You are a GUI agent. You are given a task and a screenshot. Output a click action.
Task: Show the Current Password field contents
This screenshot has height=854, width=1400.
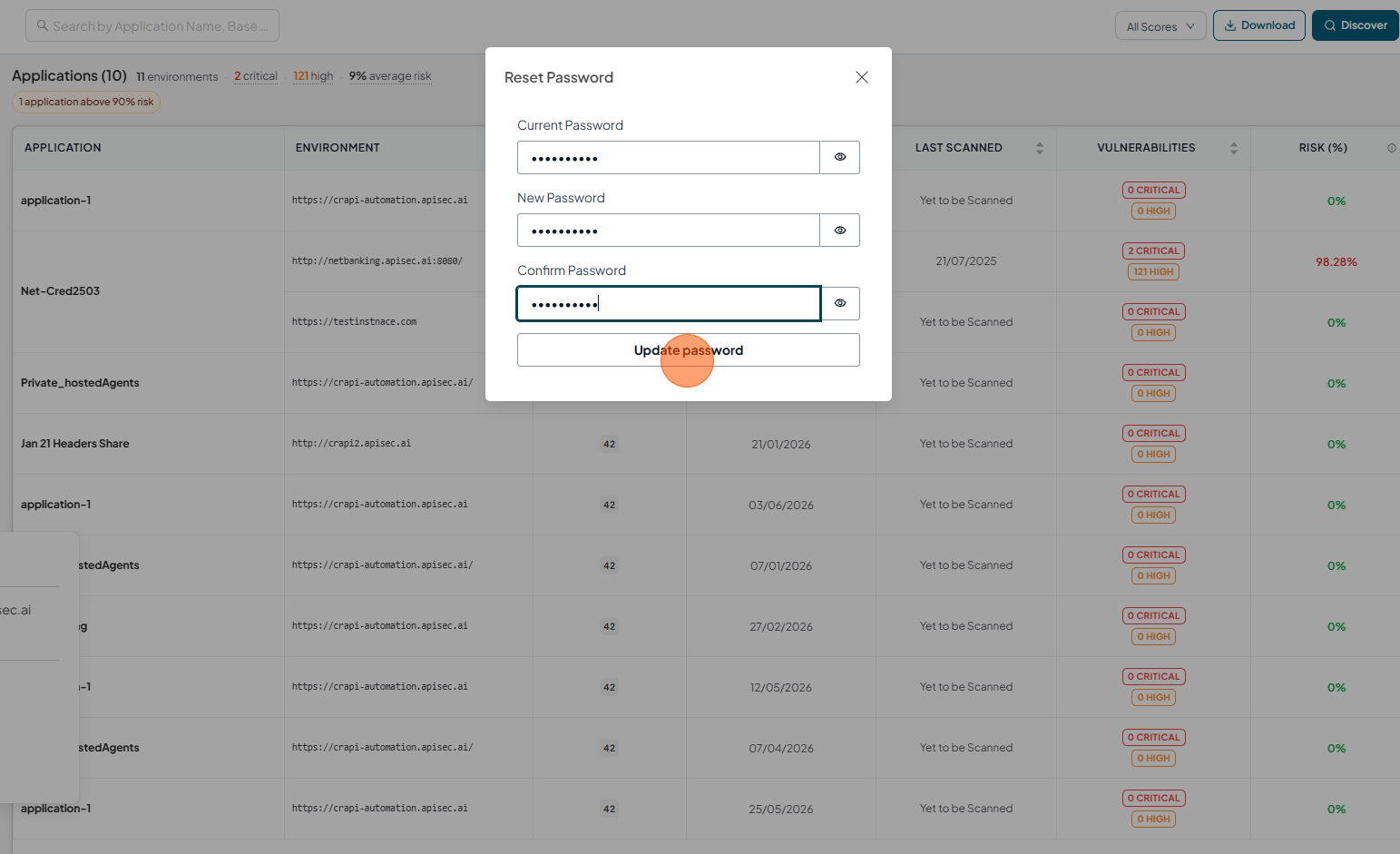pyautogui.click(x=840, y=157)
